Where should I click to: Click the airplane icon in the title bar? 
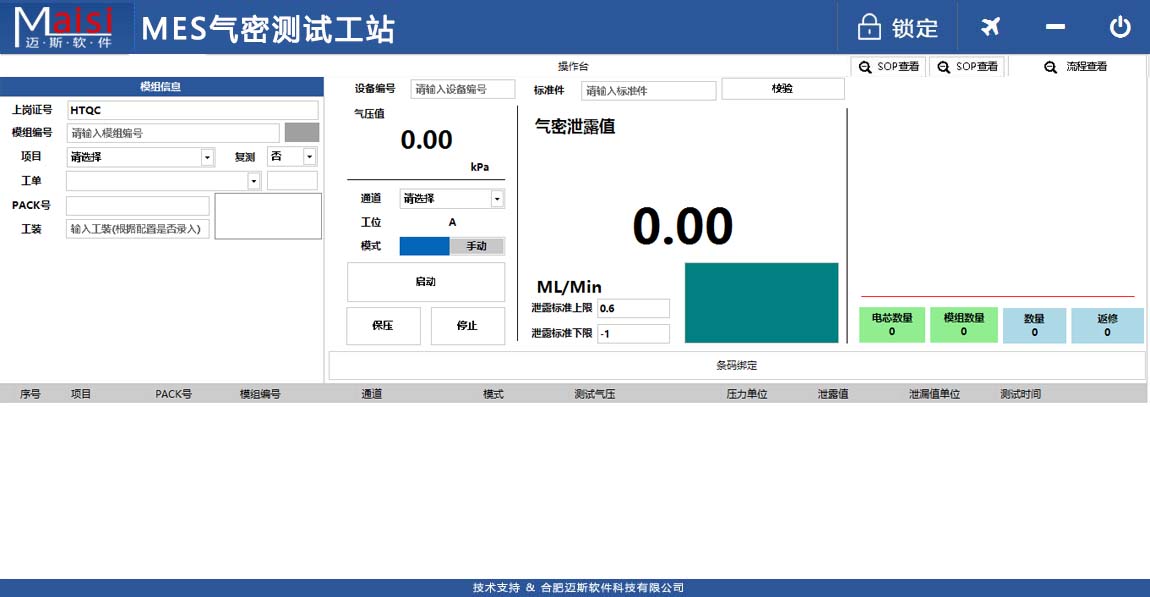(989, 27)
